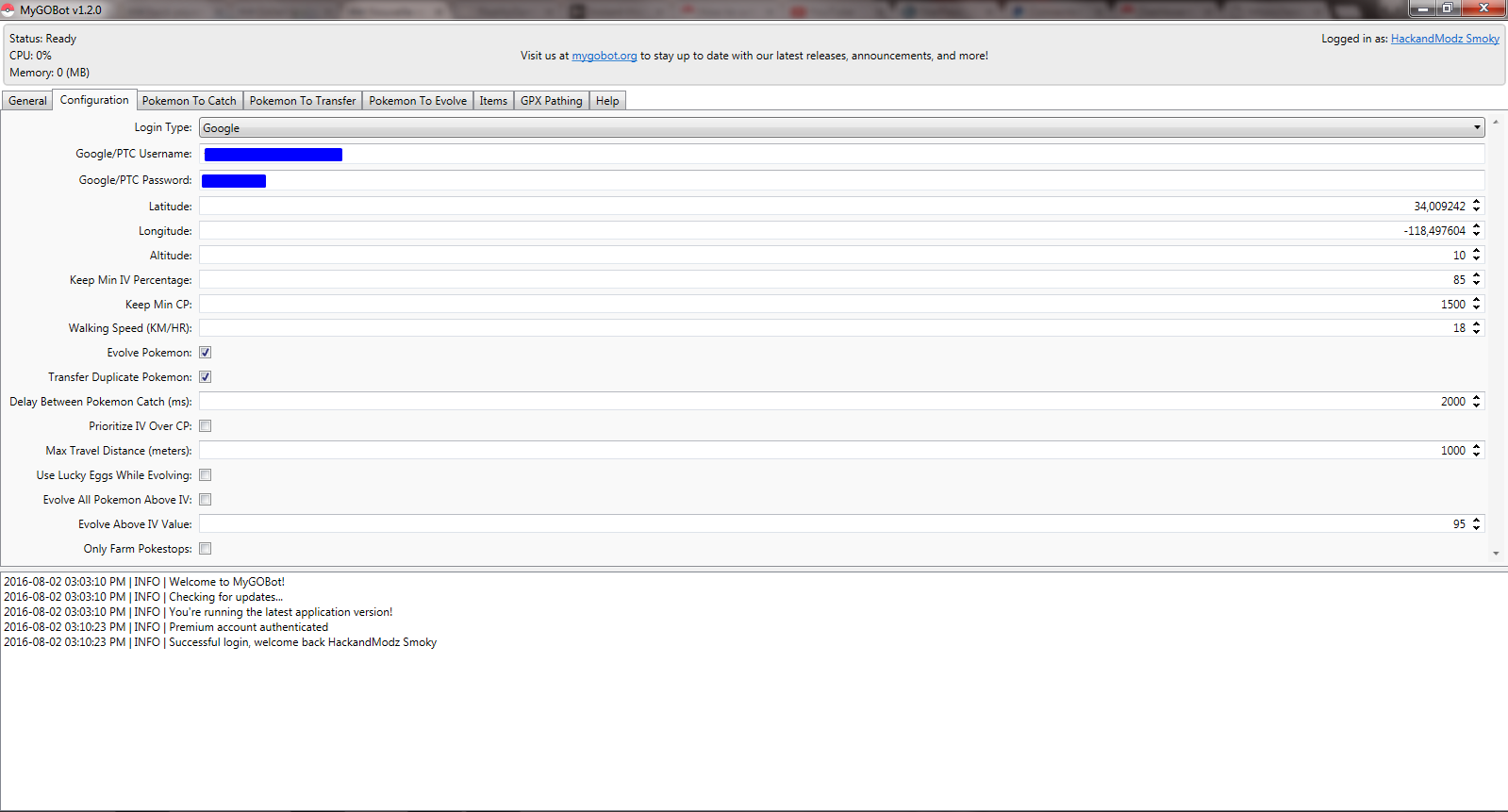Click the "Status: Ready" text
The width and height of the screenshot is (1508, 812).
[42, 39]
